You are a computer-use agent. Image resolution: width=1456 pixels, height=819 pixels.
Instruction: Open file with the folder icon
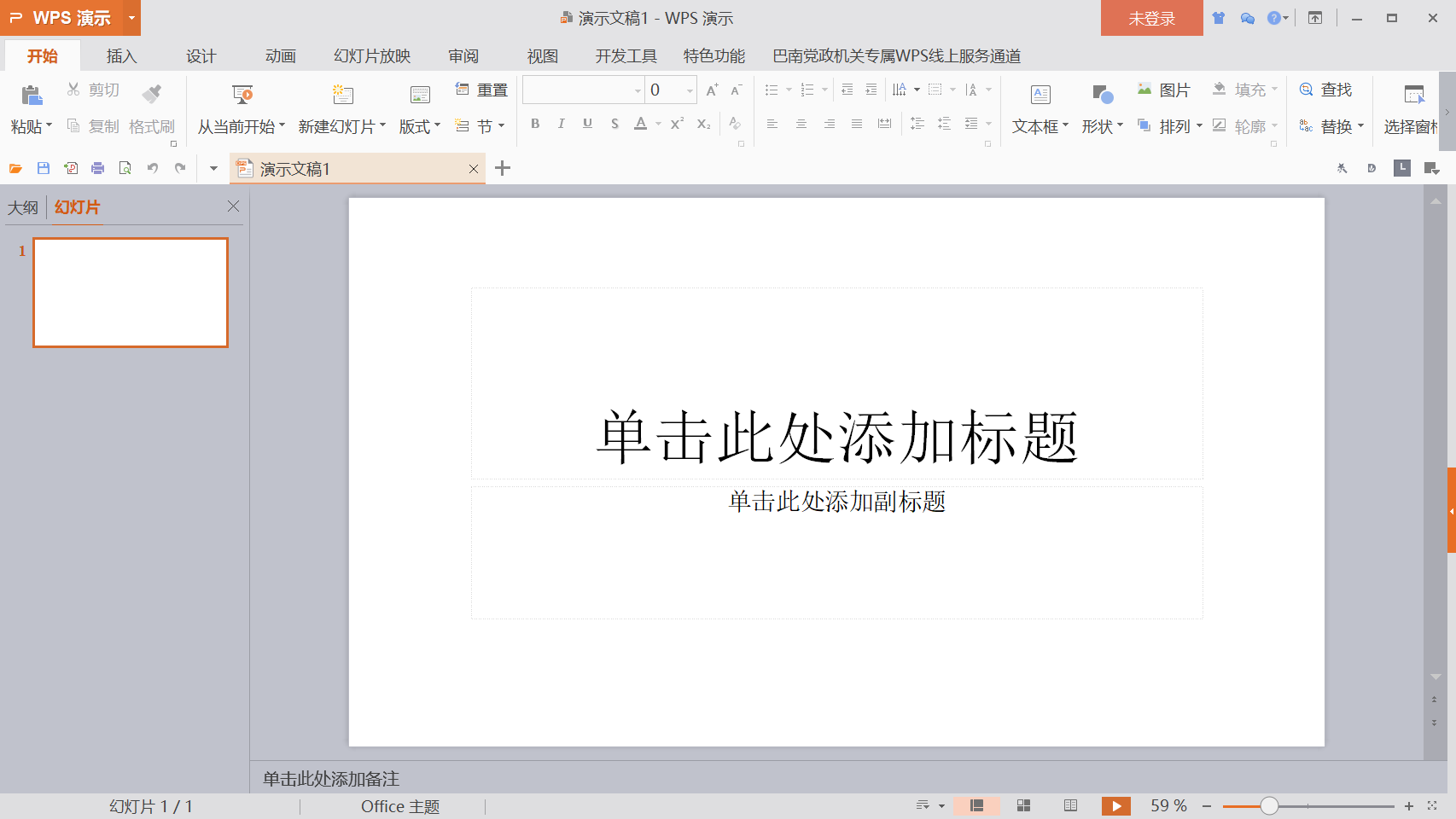(x=15, y=169)
